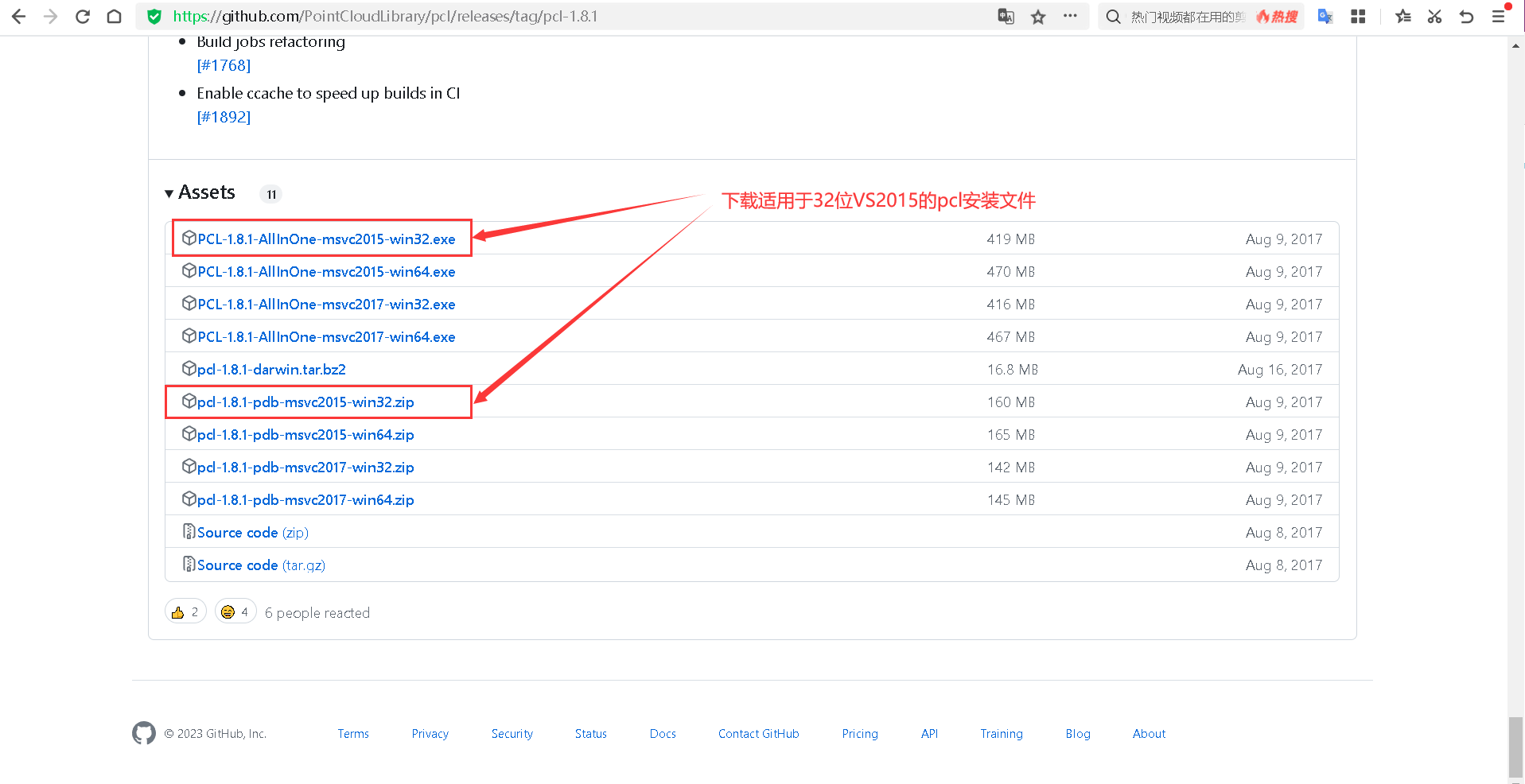Open the Pricing footer link

click(x=860, y=733)
